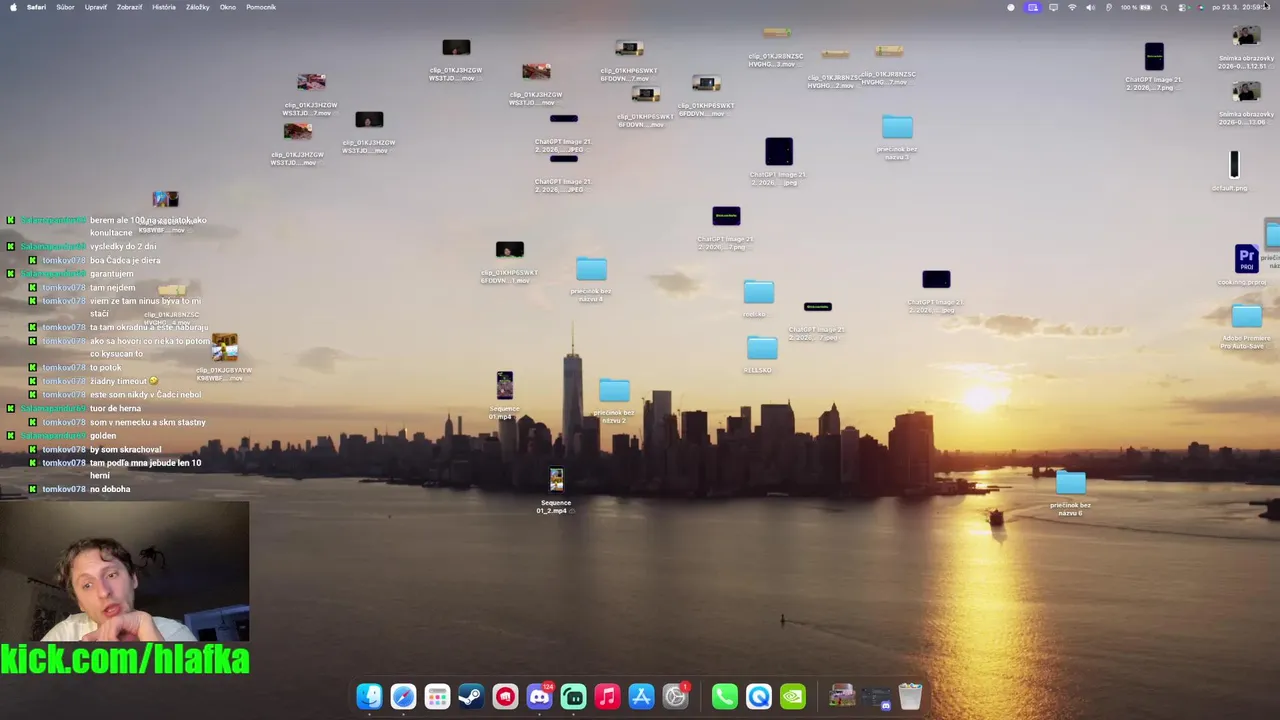The image size is (1280, 720).
Task: Click the streamer webcam overlay
Action: (x=125, y=571)
